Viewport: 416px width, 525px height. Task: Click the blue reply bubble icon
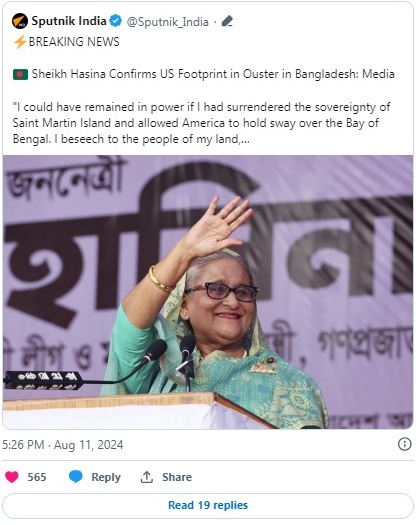pos(76,477)
